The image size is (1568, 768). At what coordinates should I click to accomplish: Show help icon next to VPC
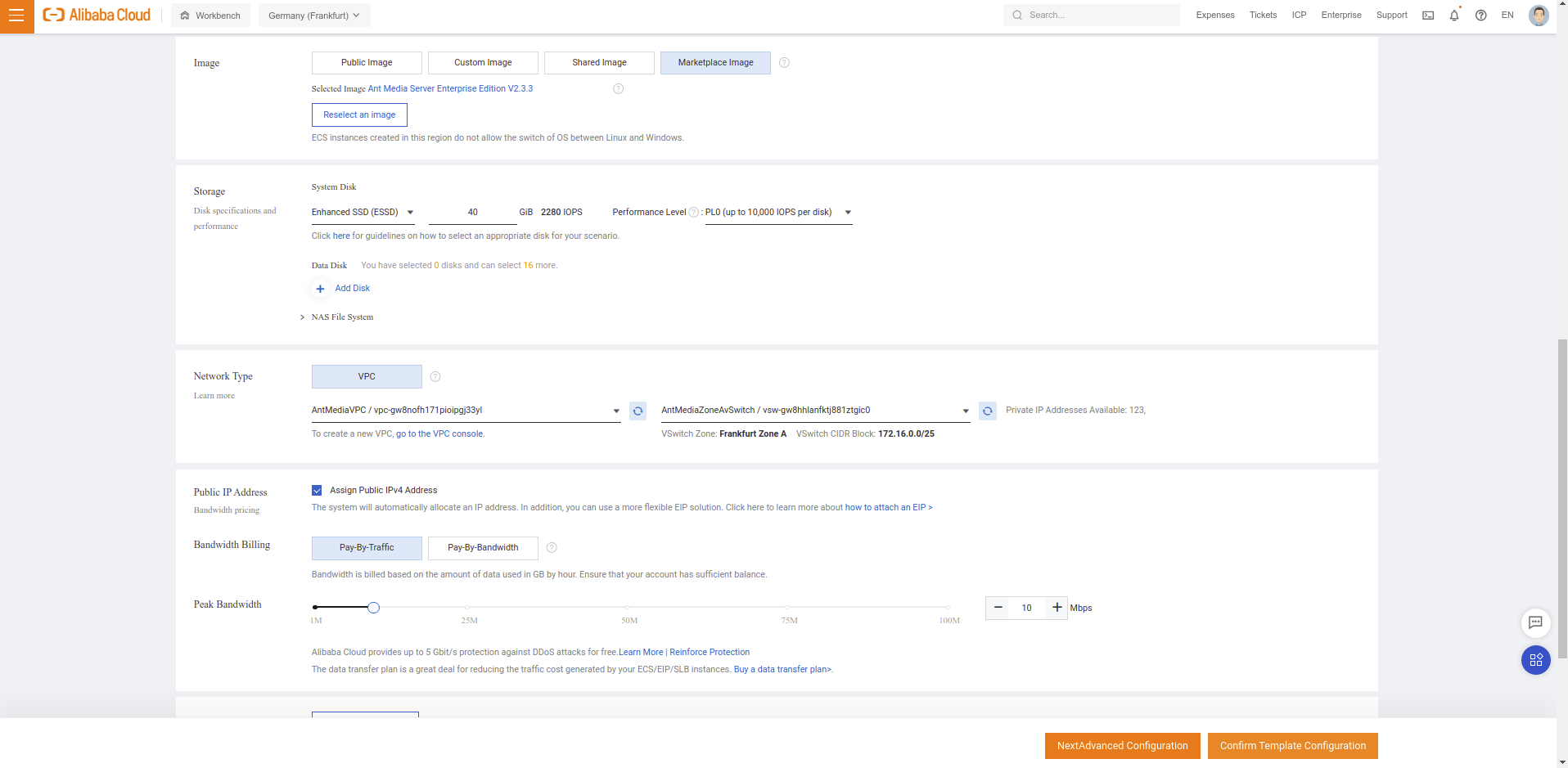(435, 377)
